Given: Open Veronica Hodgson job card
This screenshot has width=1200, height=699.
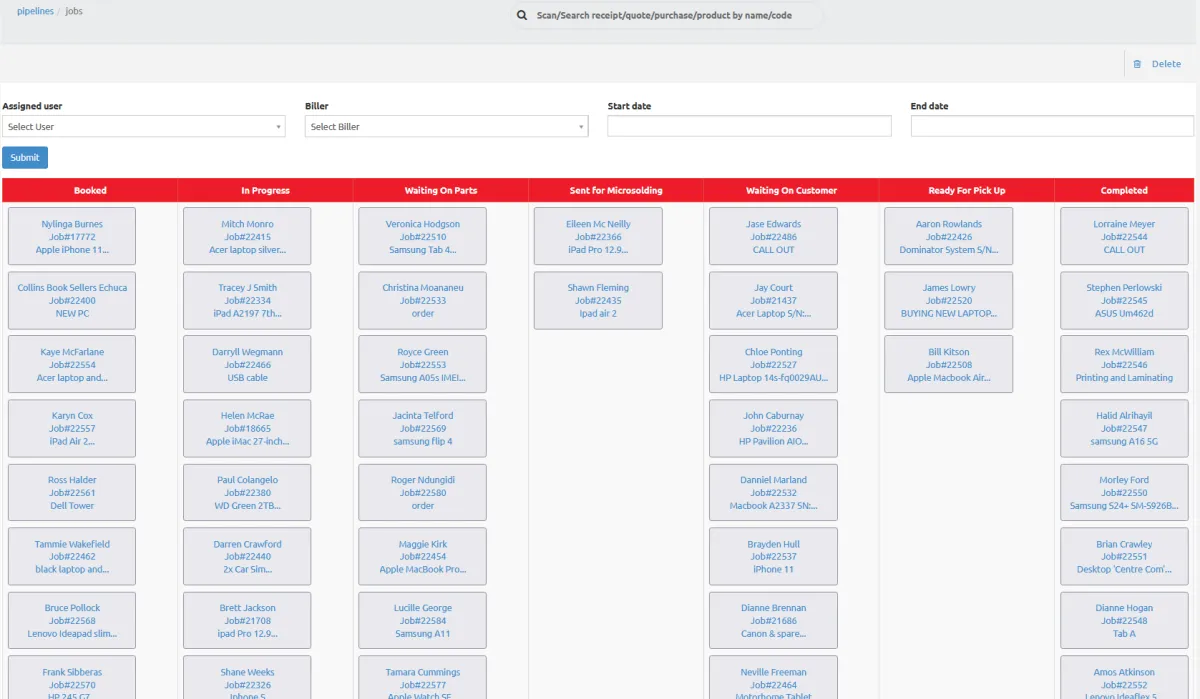Looking at the screenshot, I should click(x=423, y=237).
